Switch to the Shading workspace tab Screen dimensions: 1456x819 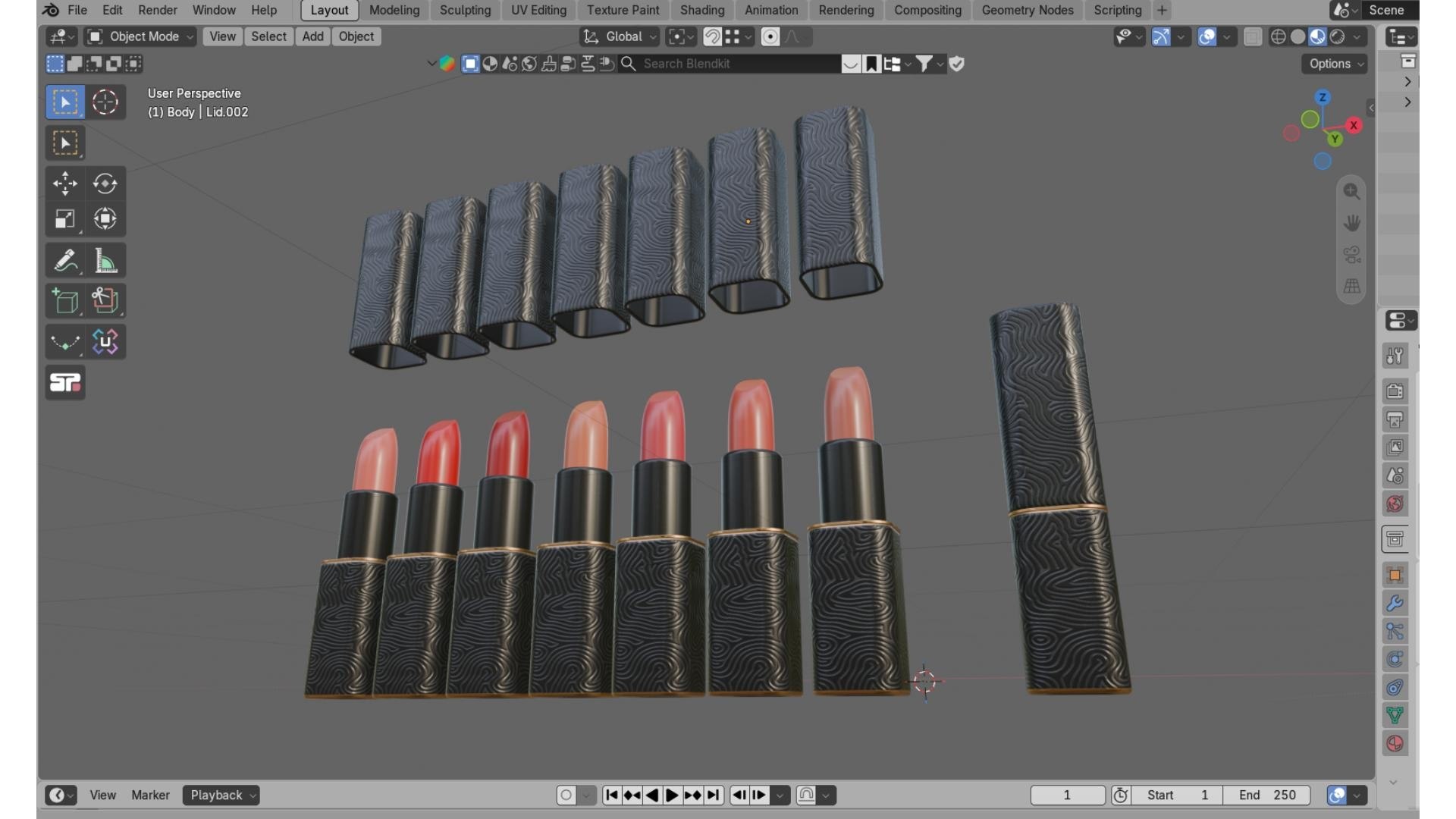[701, 10]
